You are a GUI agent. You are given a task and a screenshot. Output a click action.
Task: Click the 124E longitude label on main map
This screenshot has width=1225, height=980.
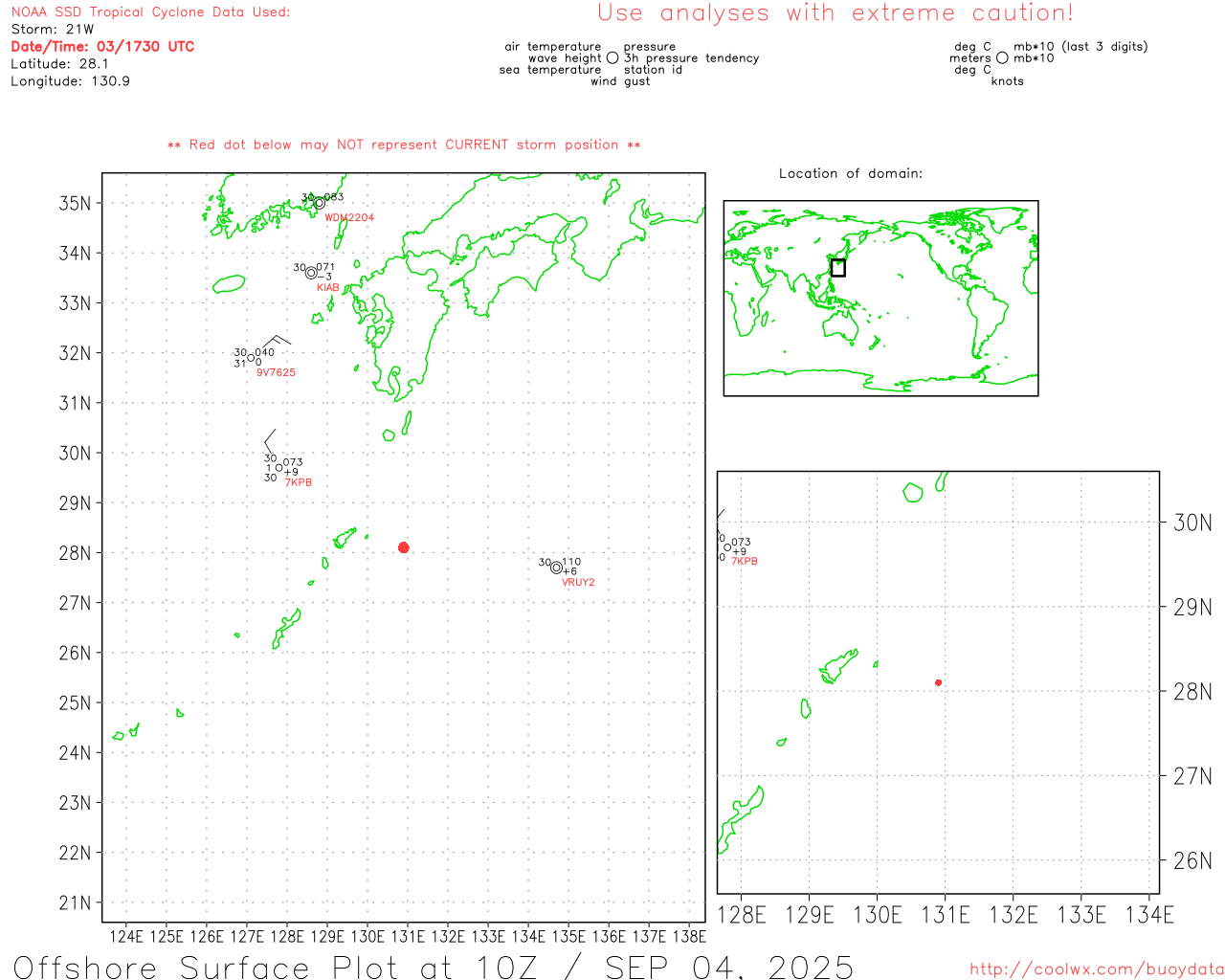point(126,937)
